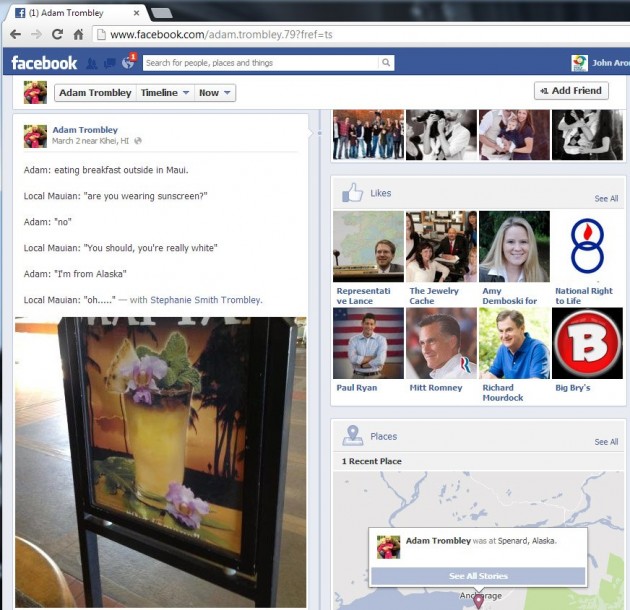This screenshot has height=610, width=630.
Task: Go to browser home icon
Action: (x=78, y=34)
